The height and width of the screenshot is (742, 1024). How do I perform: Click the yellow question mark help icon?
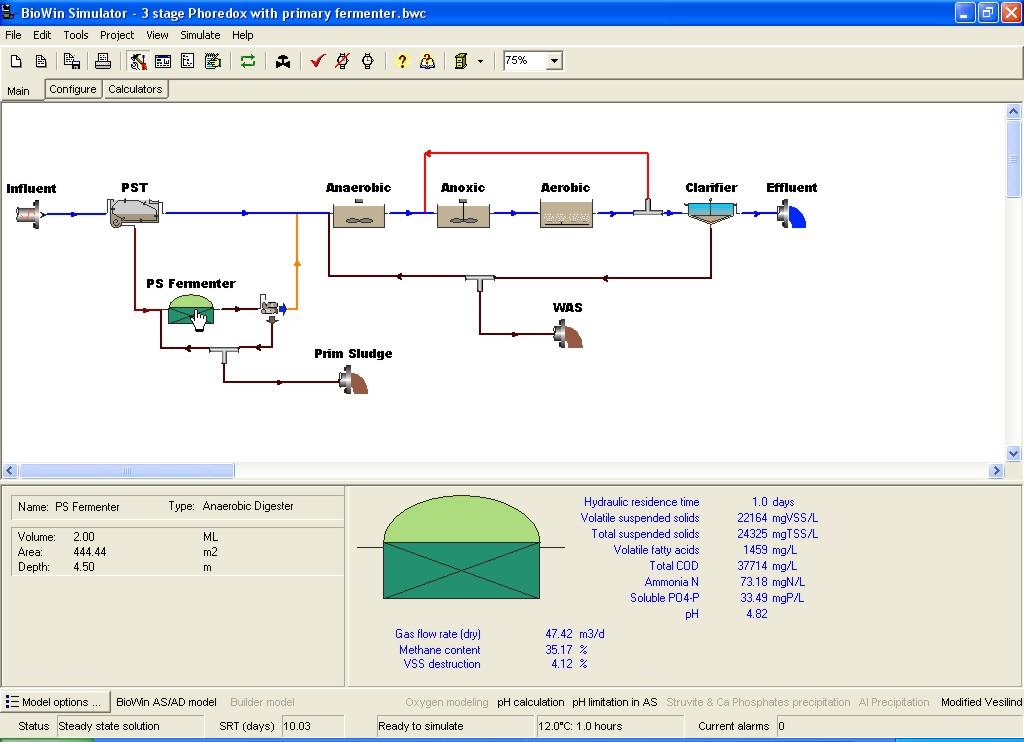click(402, 61)
